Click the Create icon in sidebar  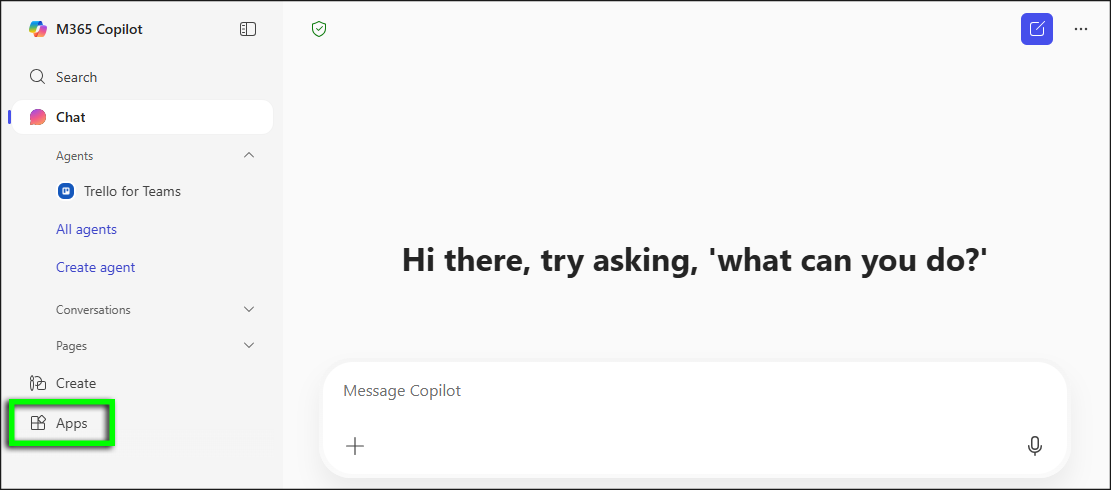point(38,383)
